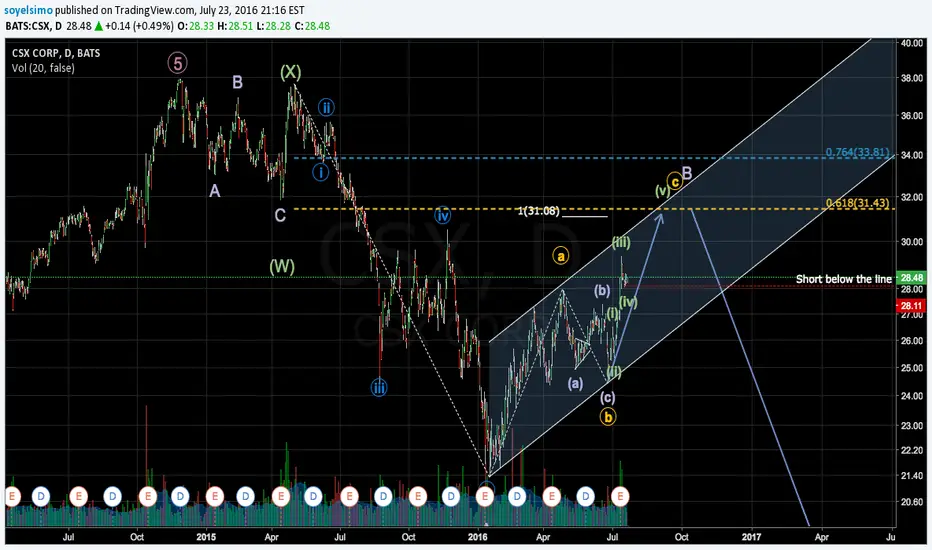The image size is (932, 550).
Task: Click the 20.60 price axis label
Action: click(x=912, y=502)
